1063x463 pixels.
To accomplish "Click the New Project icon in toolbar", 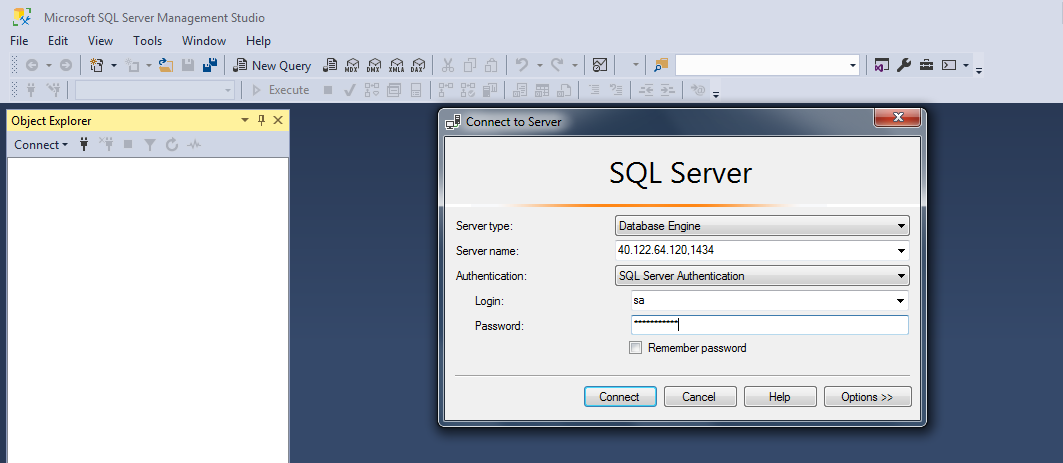I will (96, 65).
